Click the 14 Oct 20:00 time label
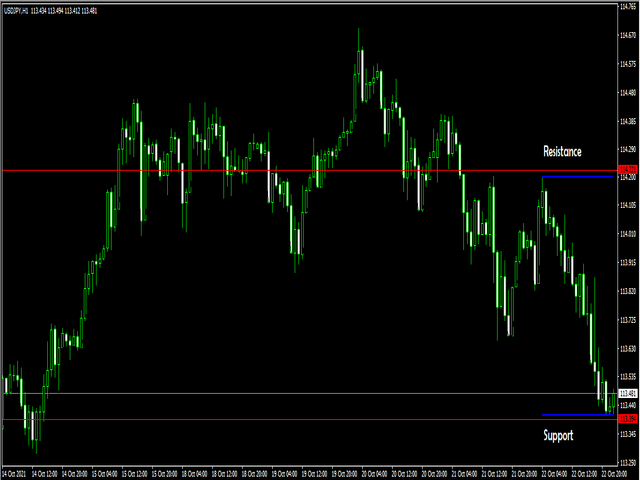Image resolution: width=640 pixels, height=480 pixels. [75, 473]
